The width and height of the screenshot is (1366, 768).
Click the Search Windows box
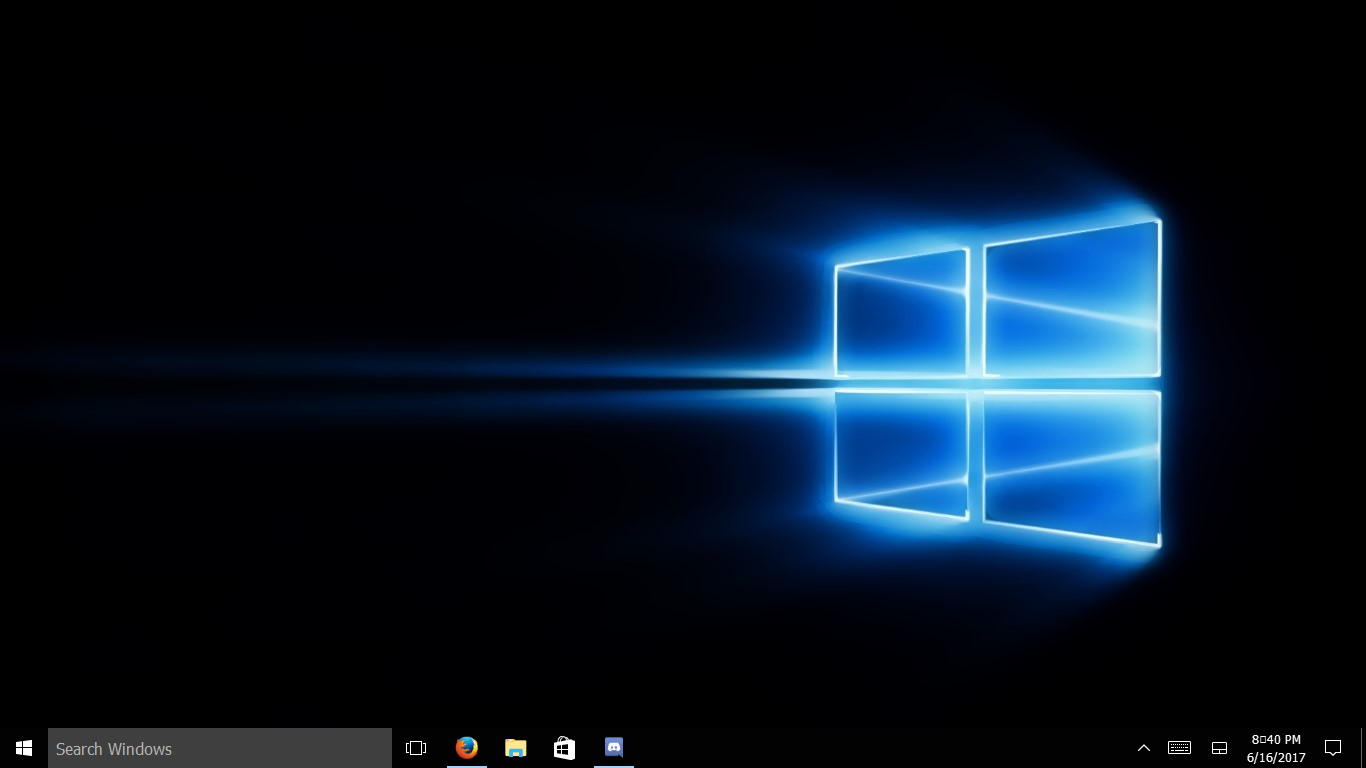[220, 748]
